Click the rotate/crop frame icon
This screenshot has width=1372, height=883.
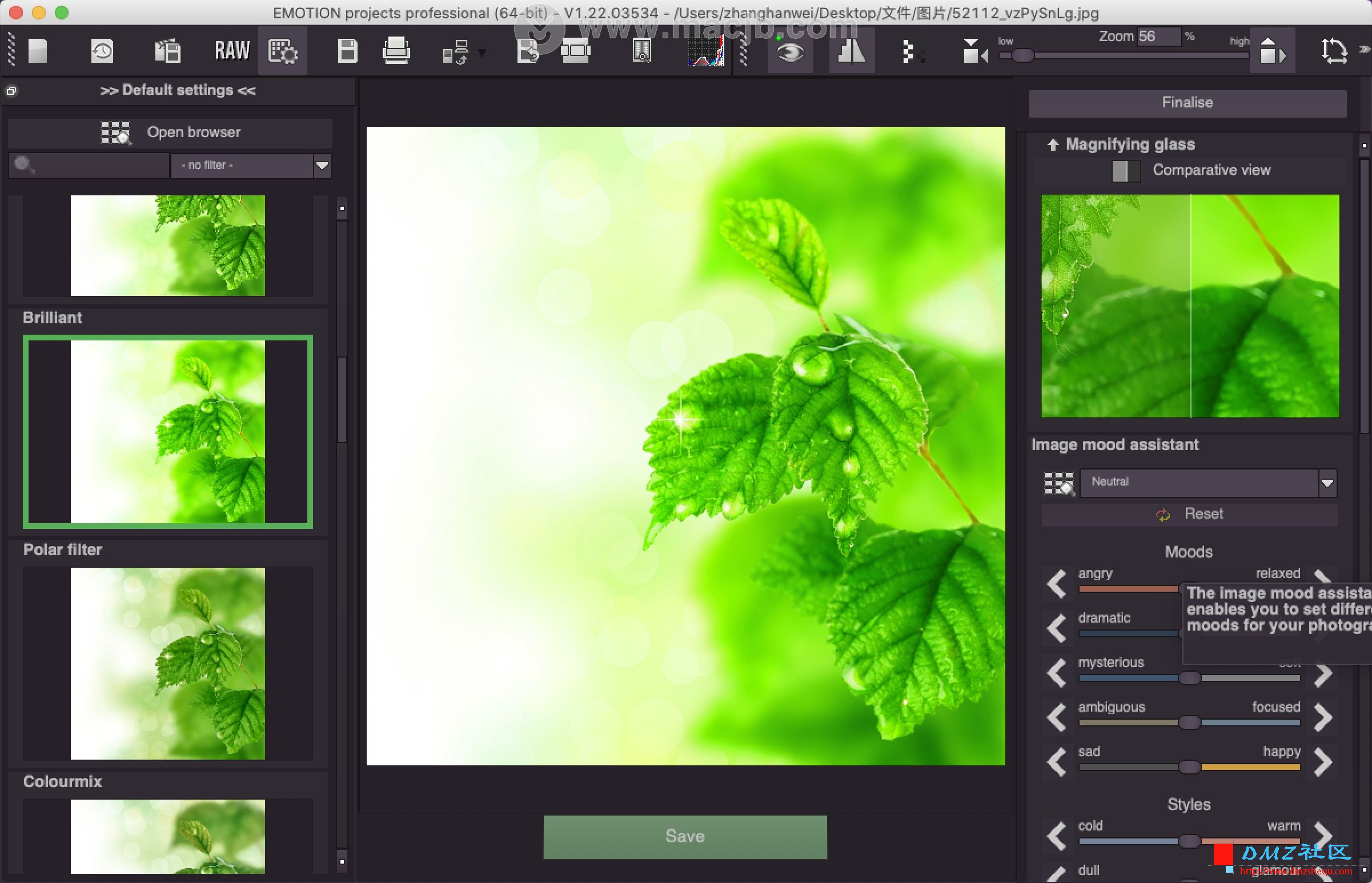coord(1334,51)
